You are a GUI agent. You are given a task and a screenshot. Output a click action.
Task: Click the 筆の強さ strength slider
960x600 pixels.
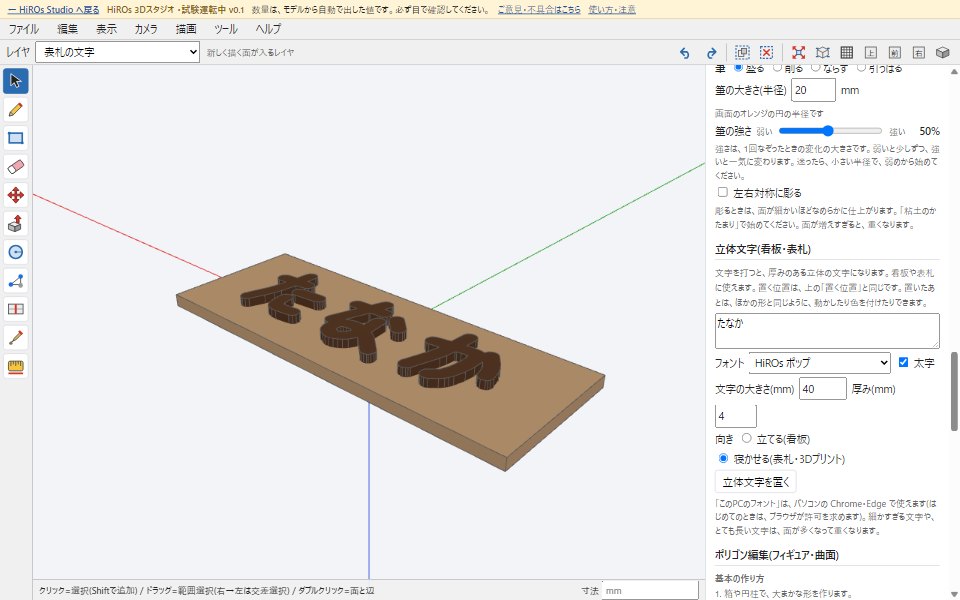coord(830,131)
